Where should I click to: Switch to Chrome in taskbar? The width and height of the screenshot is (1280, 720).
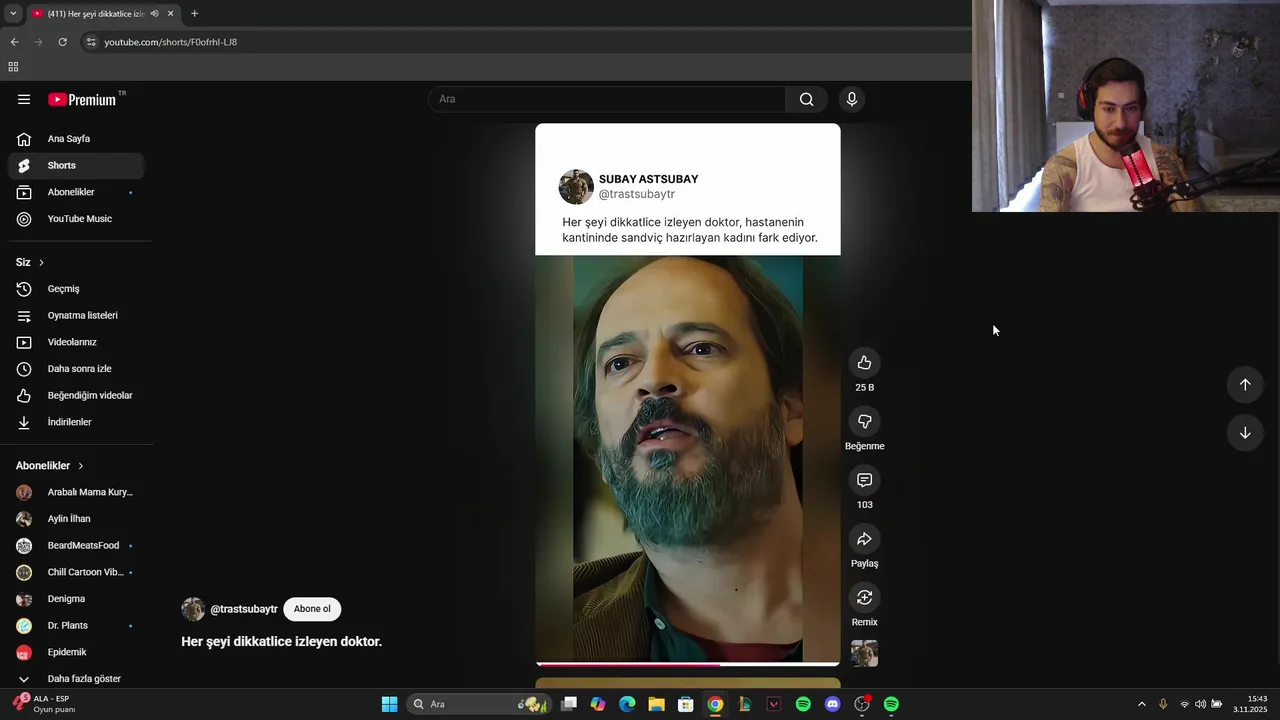point(715,704)
